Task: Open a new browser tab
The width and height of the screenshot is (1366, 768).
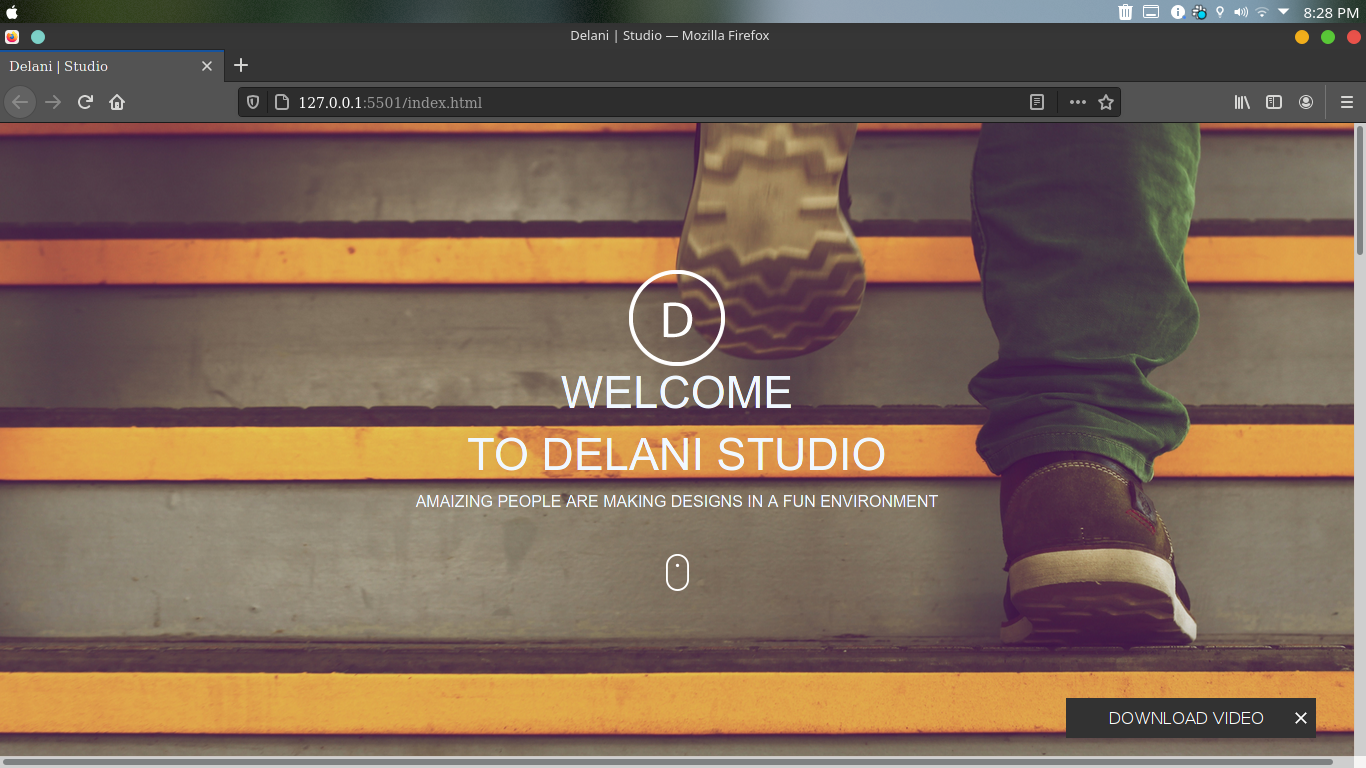Action: (x=240, y=66)
